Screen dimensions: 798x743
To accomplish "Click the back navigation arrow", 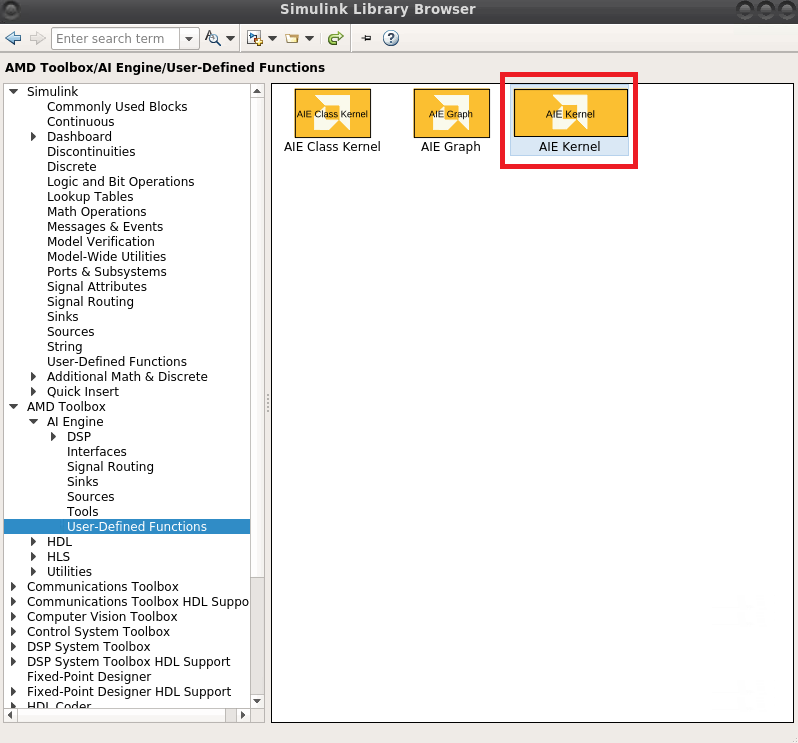I will [x=13, y=39].
